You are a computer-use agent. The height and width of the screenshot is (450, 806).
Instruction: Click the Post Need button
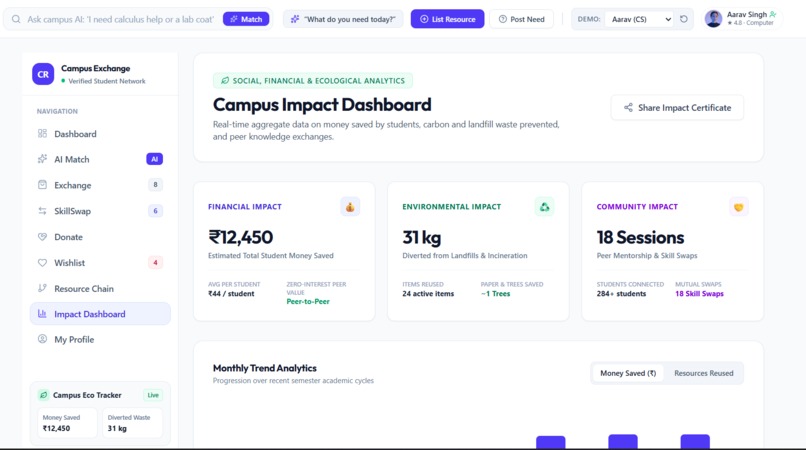click(x=521, y=19)
